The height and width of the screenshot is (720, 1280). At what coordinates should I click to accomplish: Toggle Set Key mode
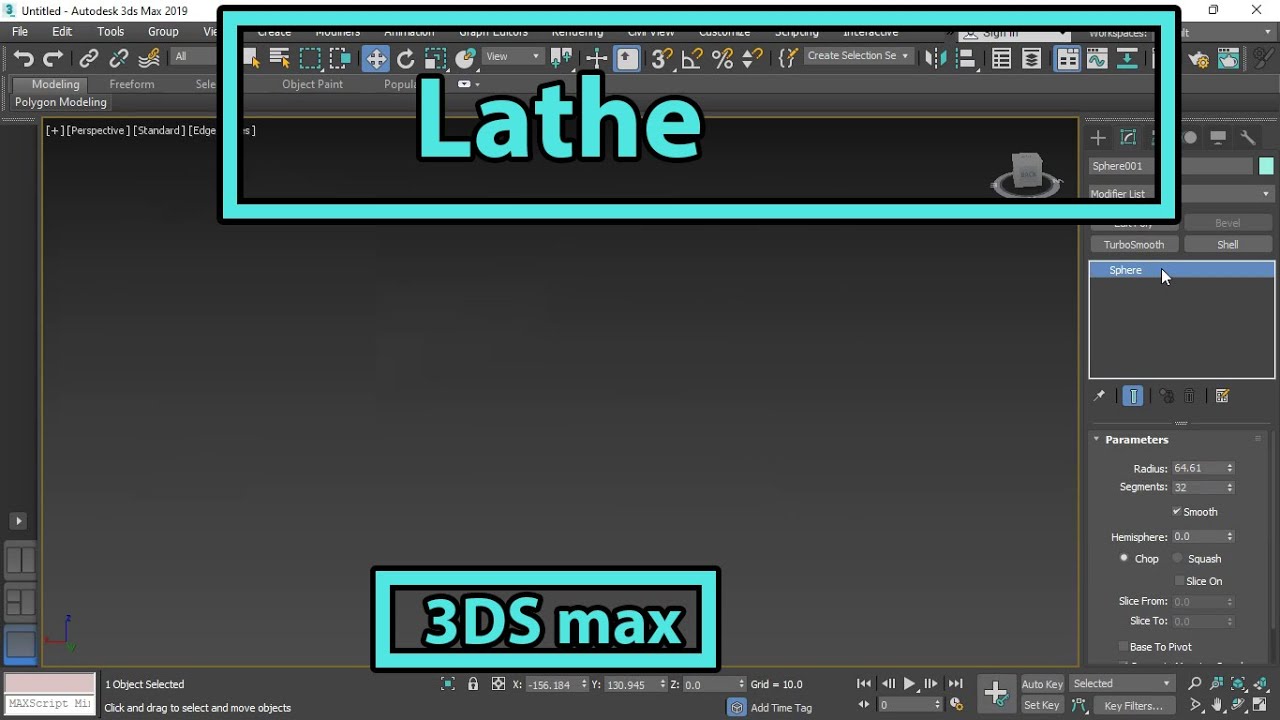click(1042, 705)
